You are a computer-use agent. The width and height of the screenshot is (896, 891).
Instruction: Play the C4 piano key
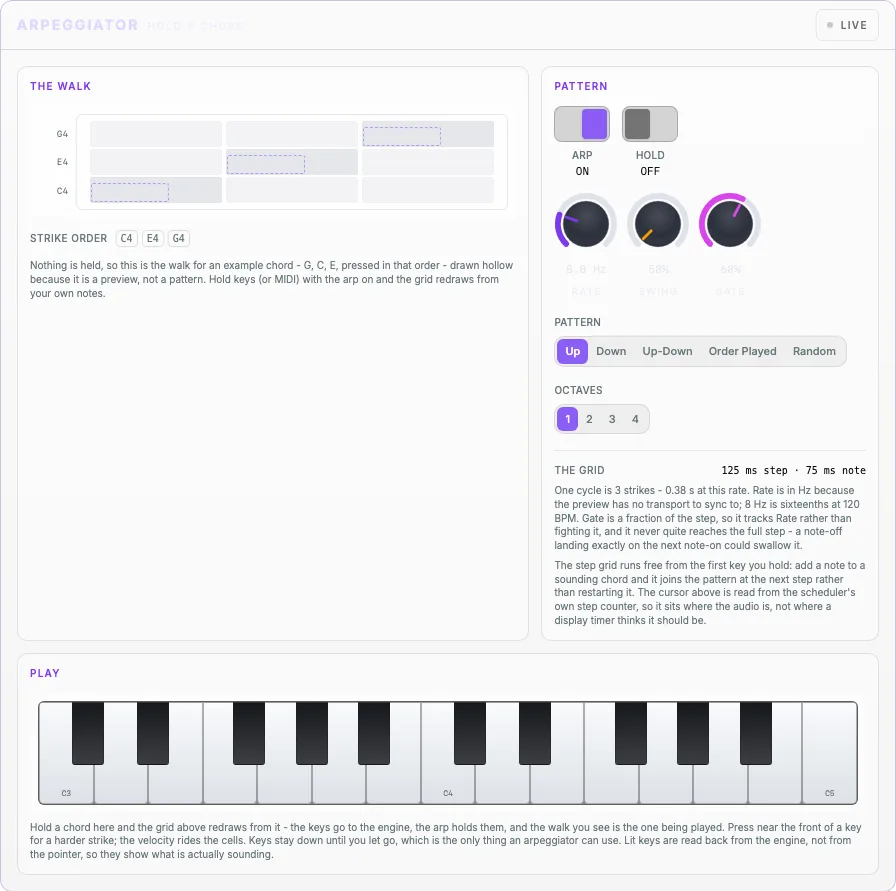point(447,784)
